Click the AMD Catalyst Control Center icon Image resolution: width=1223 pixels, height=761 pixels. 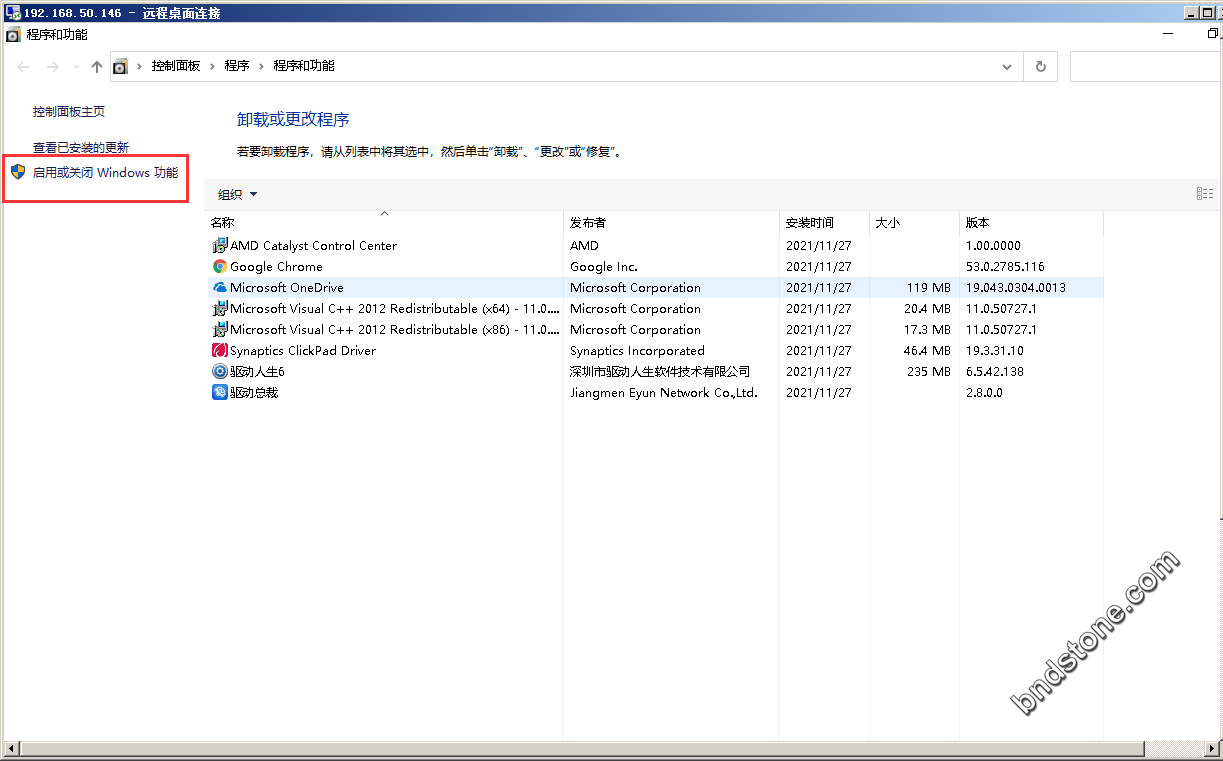point(220,245)
